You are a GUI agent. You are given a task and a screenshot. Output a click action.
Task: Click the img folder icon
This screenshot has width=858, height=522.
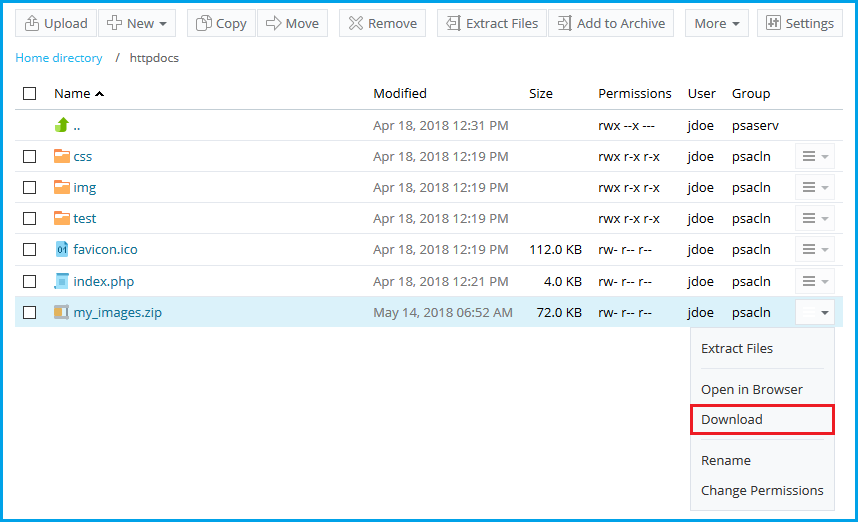point(62,187)
